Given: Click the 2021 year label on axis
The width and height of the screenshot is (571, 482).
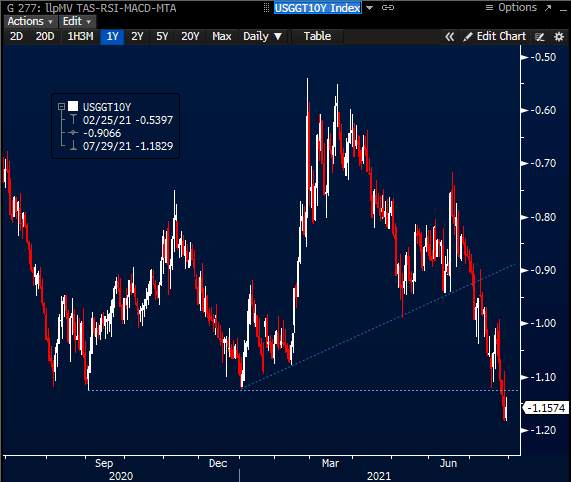Looking at the screenshot, I should click(x=379, y=476).
